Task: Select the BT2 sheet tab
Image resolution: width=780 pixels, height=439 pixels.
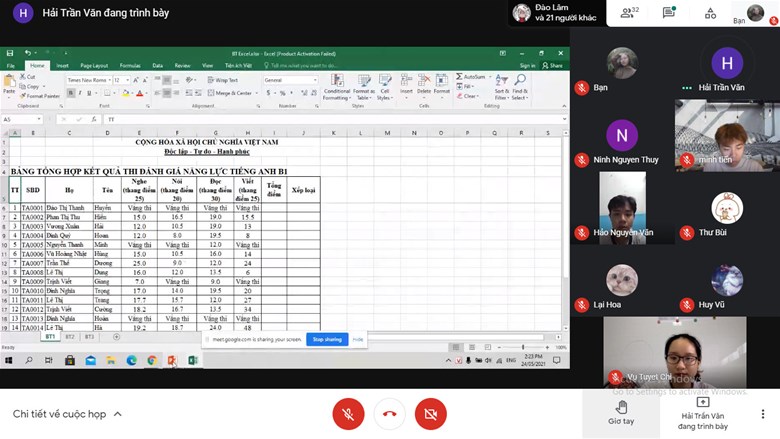Action: click(x=70, y=337)
